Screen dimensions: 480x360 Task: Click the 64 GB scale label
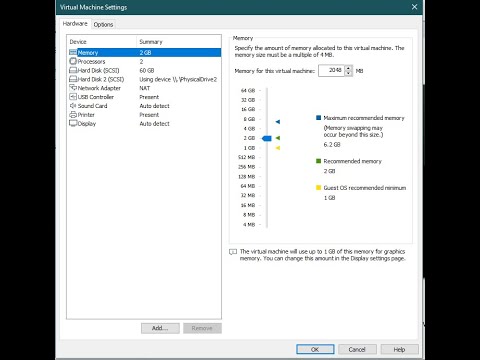pyautogui.click(x=248, y=90)
